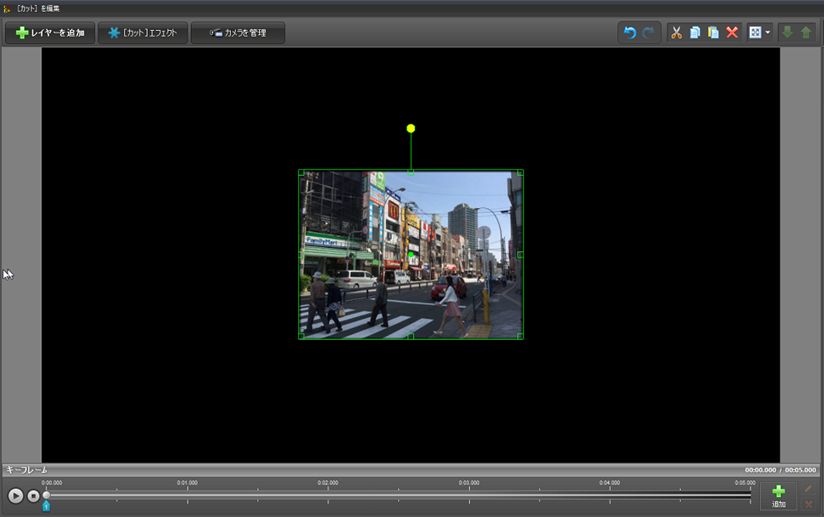Click keyframe marker 1 under the timeline
Image resolution: width=824 pixels, height=517 pixels.
46,507
